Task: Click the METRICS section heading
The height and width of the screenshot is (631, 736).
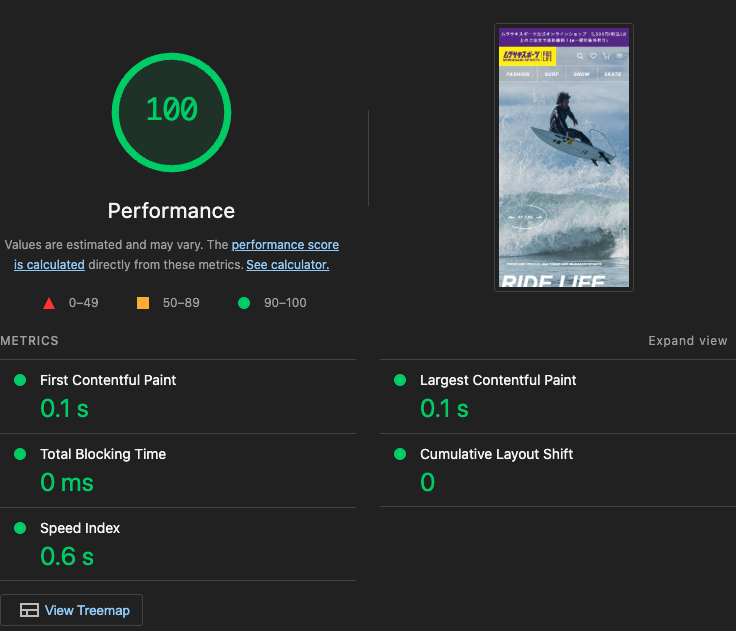Action: 29,341
